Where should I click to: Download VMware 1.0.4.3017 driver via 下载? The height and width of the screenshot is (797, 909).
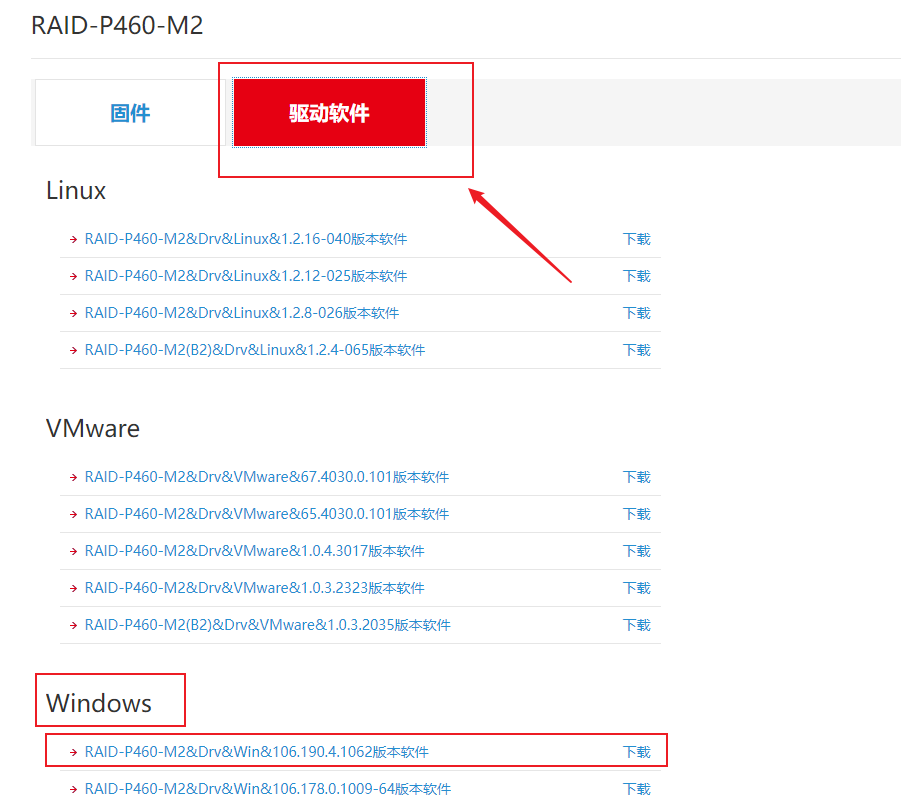tap(637, 551)
